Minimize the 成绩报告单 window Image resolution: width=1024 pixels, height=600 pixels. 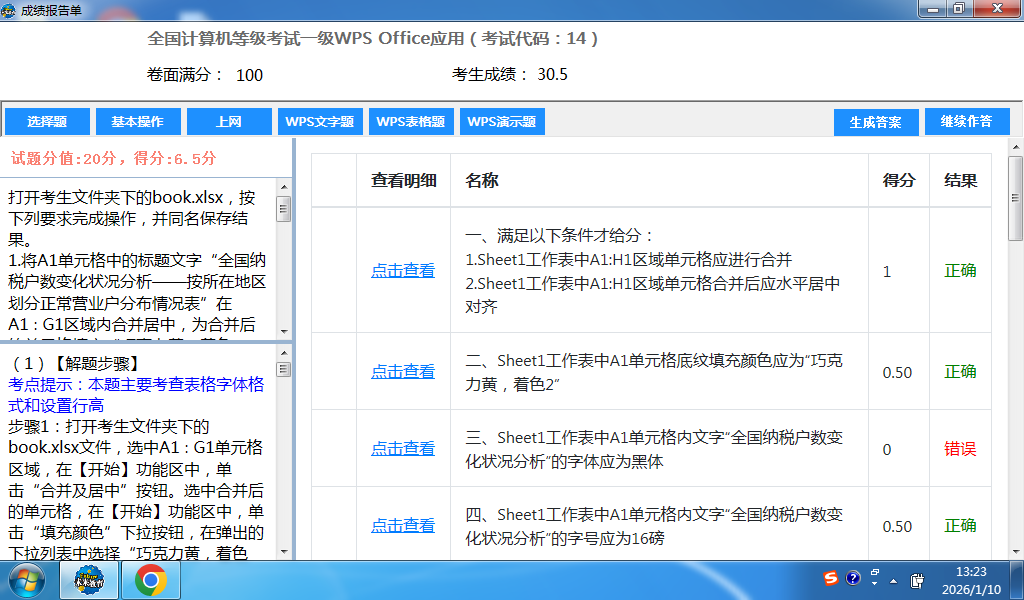pyautogui.click(x=933, y=9)
